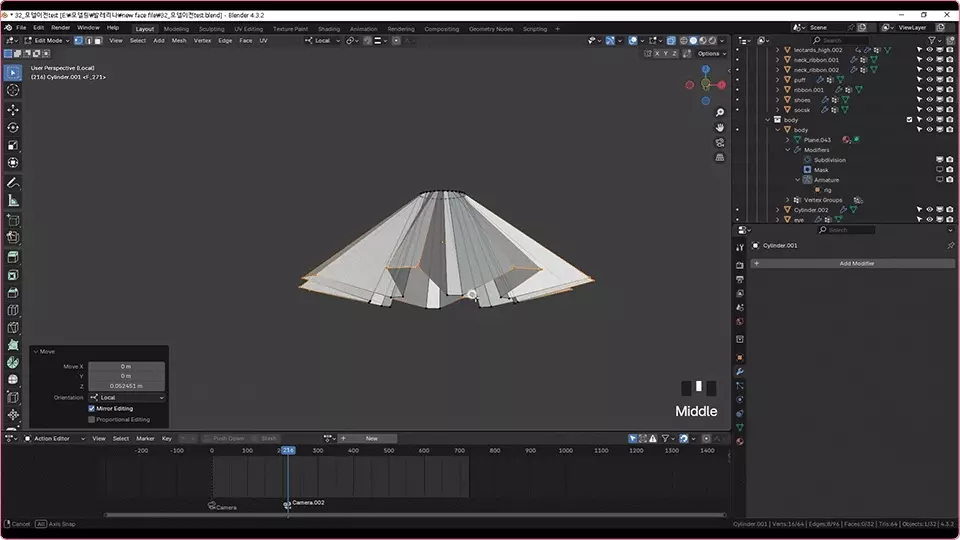
Task: Click the viewport pan hand icon
Action: 720,127
